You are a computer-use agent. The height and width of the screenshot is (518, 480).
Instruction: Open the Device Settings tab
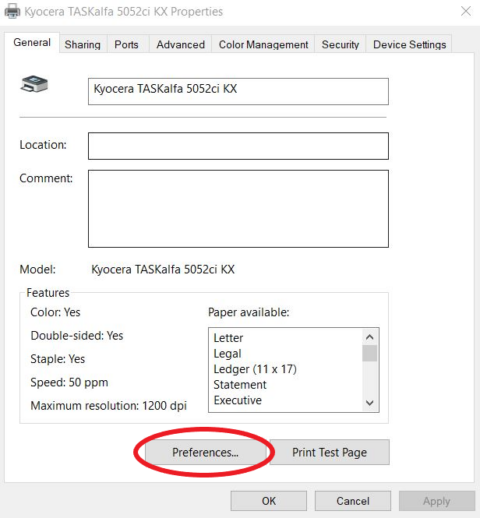tap(409, 44)
